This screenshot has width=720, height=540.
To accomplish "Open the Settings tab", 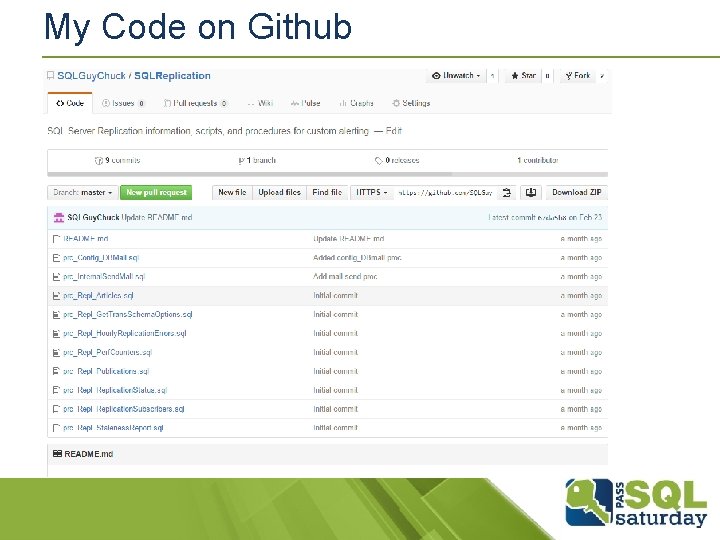I will (x=411, y=103).
